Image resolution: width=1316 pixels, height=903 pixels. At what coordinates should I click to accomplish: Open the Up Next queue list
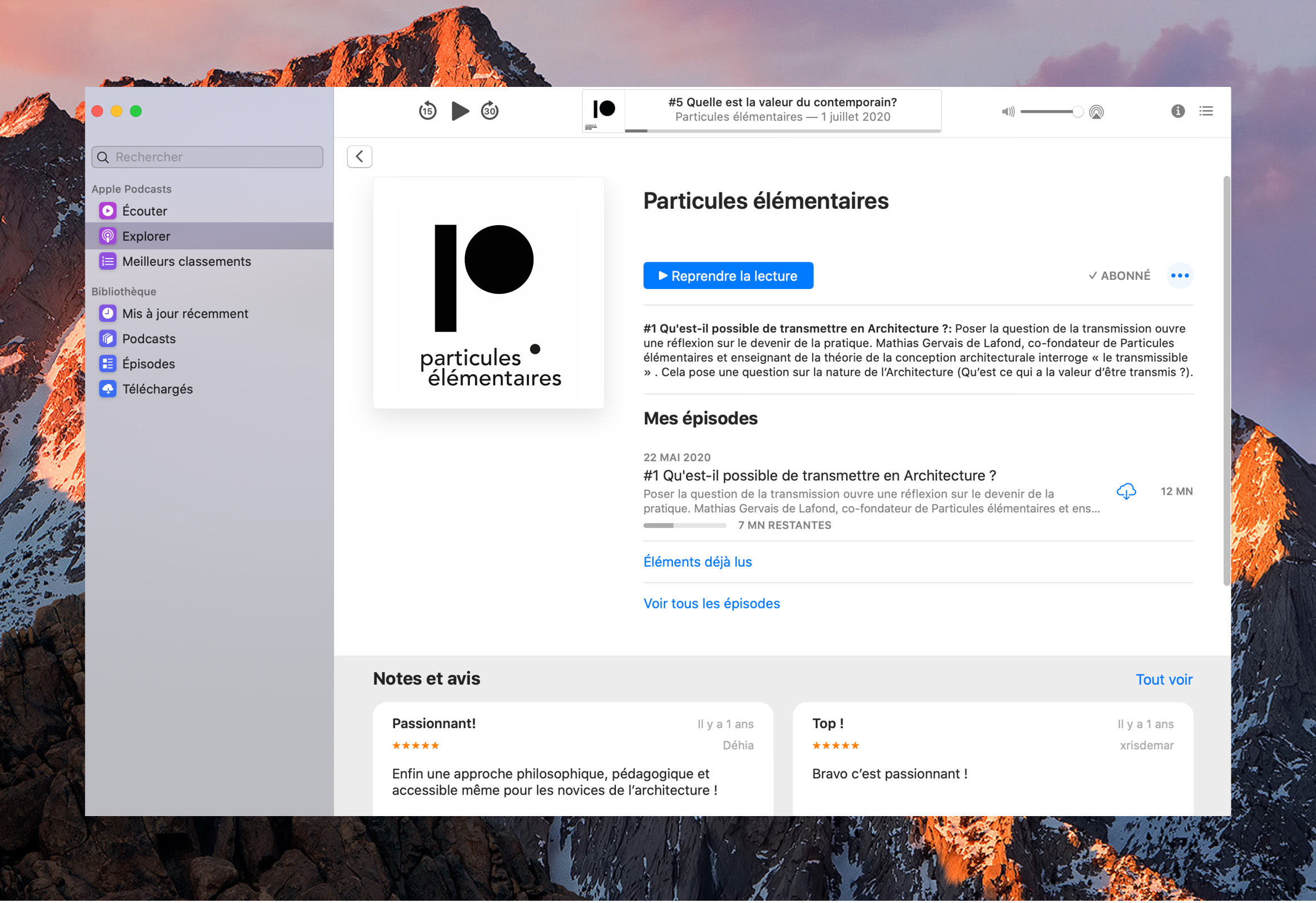coord(1206,111)
